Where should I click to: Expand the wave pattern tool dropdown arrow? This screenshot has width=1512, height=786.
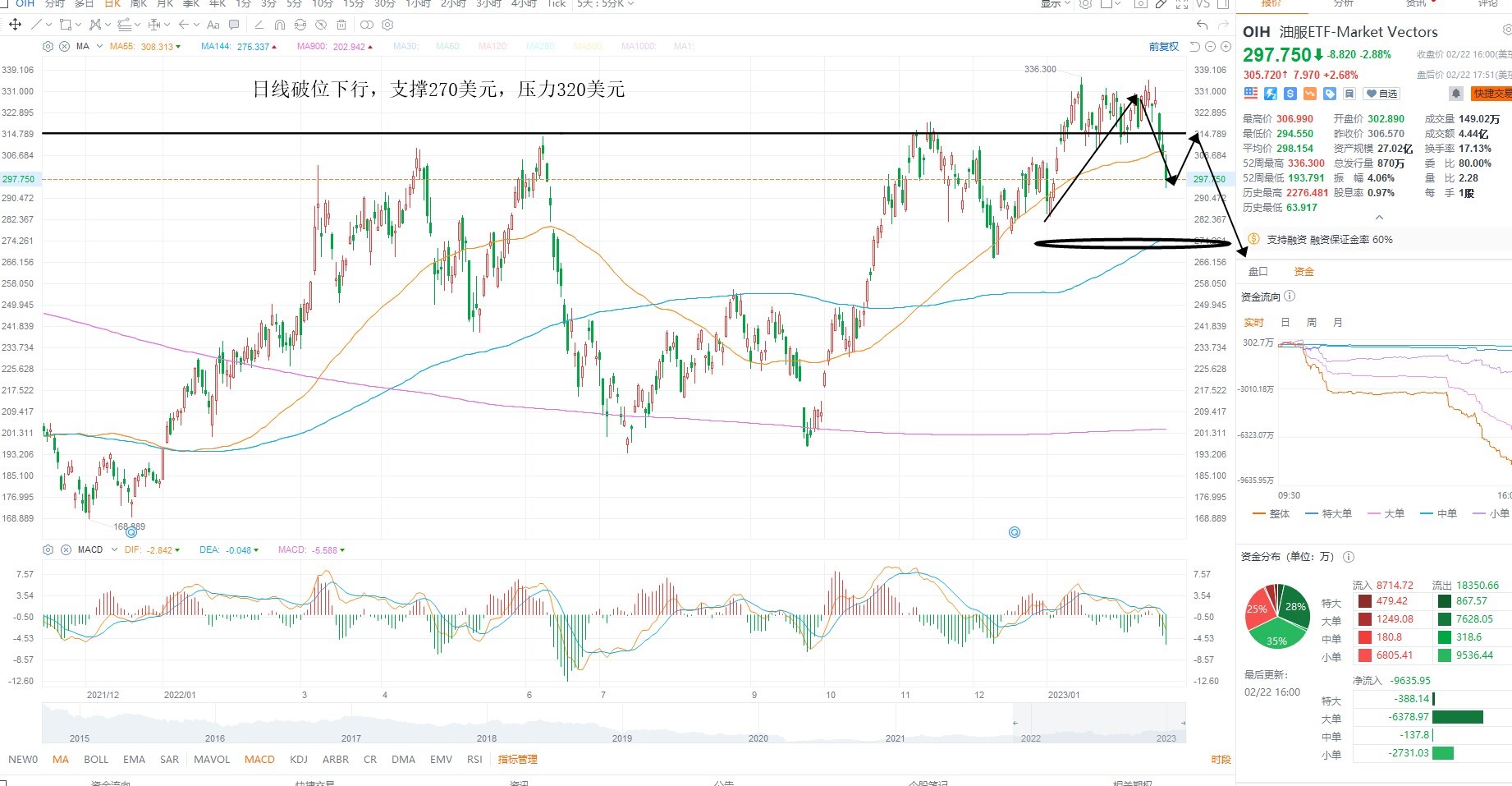108,25
